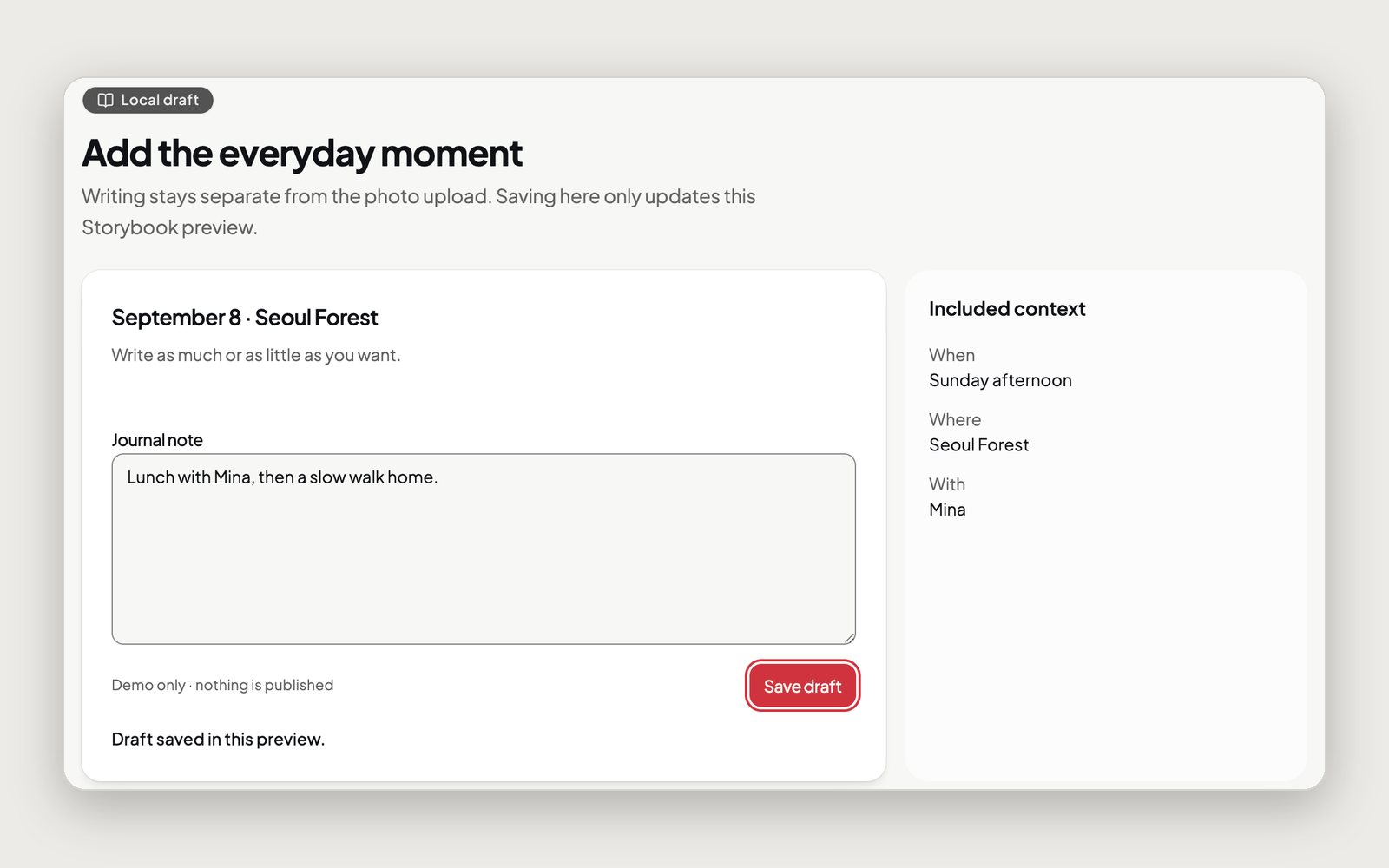Select the Sunday afternoon value
Viewport: 1389px width, 868px height.
[1000, 380]
